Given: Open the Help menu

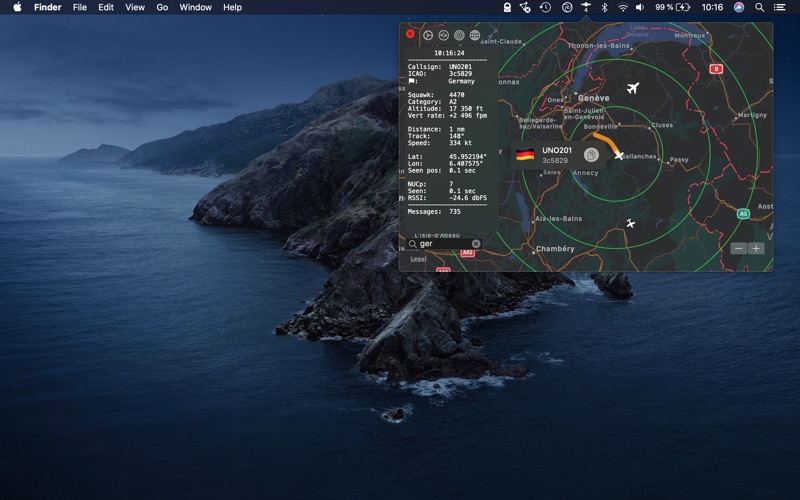Looking at the screenshot, I should tap(232, 7).
